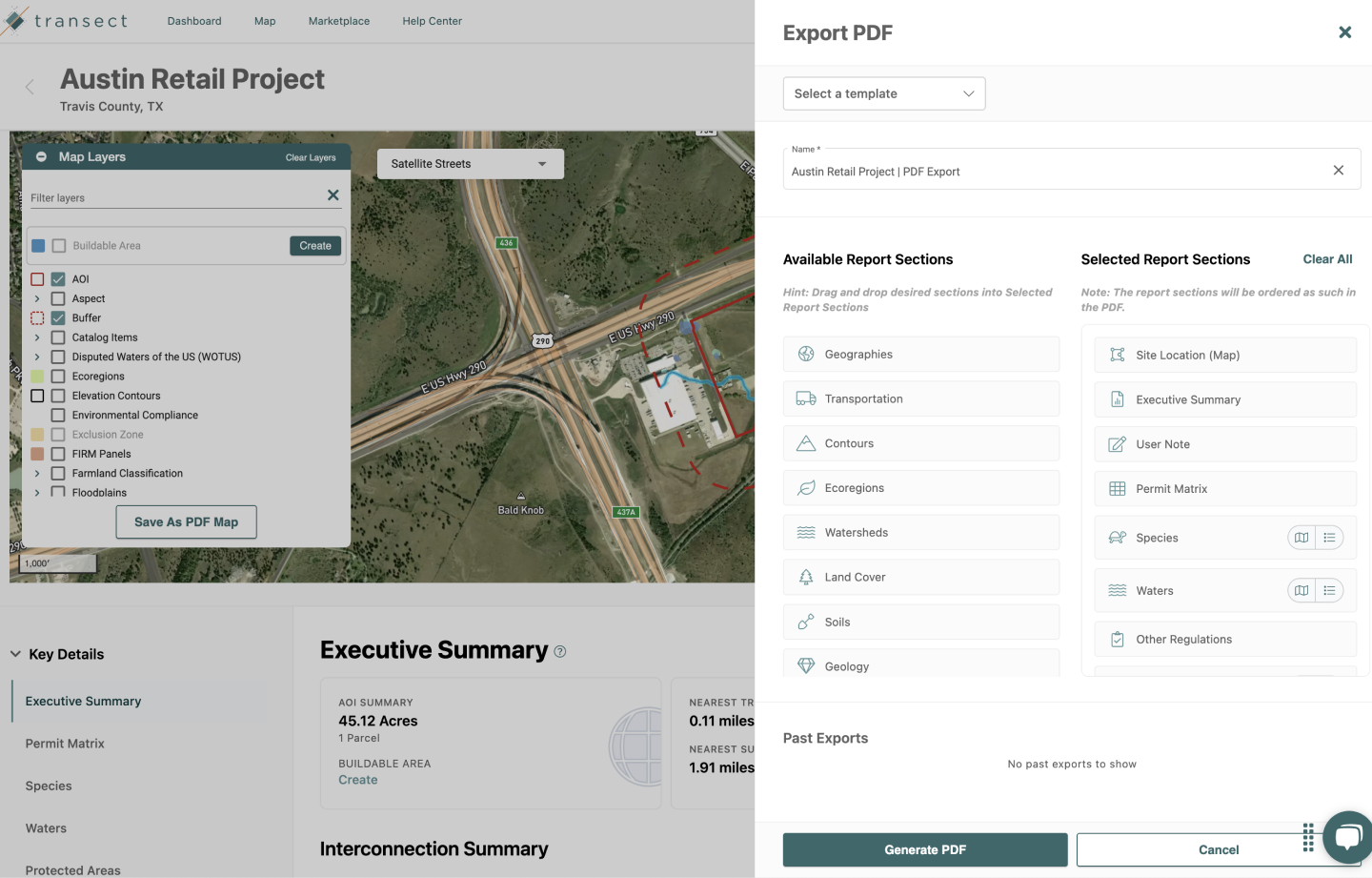The width and height of the screenshot is (1372, 878).
Task: Switch Species section to map view
Action: 1301,537
